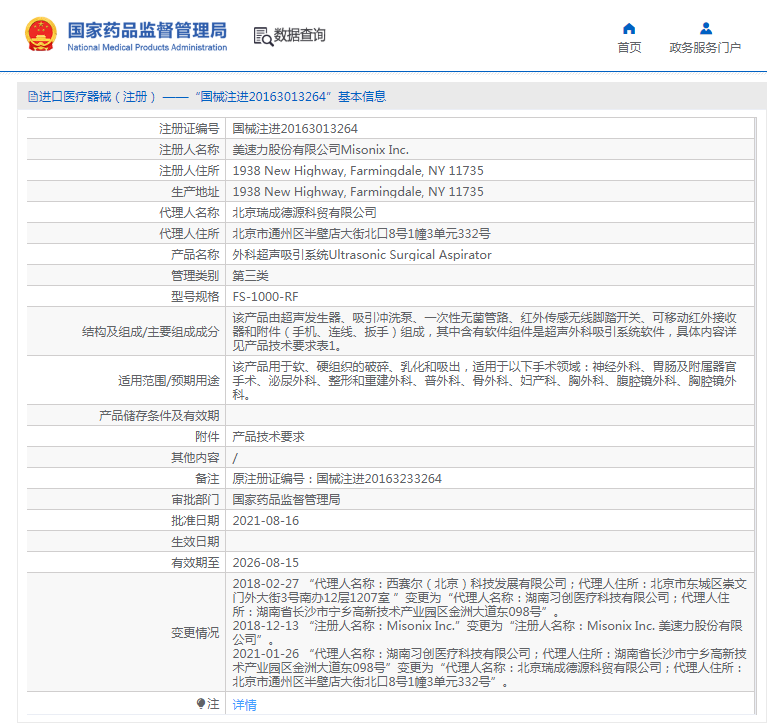
Task: Click the 其他内容 slash value
Action: tap(235, 458)
